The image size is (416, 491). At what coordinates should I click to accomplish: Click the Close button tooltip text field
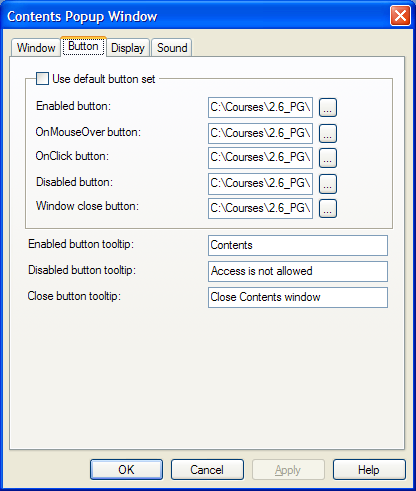(x=298, y=297)
